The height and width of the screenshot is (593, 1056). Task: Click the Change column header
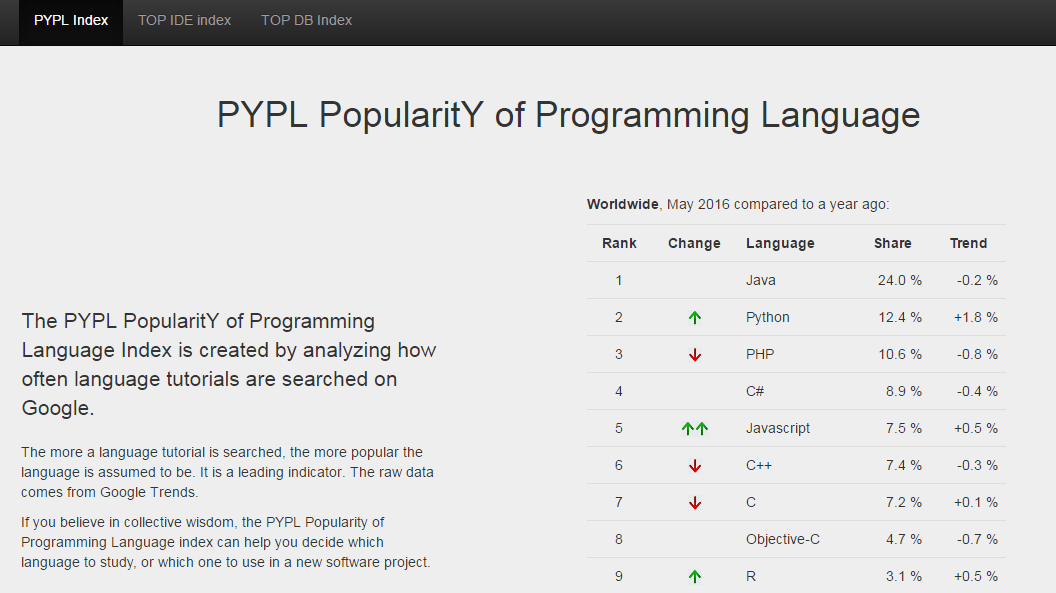pyautogui.click(x=694, y=243)
